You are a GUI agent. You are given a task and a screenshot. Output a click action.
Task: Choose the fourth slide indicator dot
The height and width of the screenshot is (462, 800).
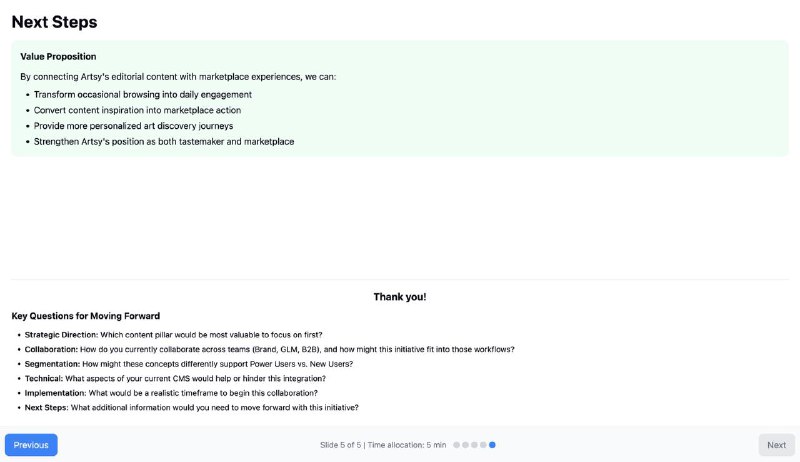483,445
